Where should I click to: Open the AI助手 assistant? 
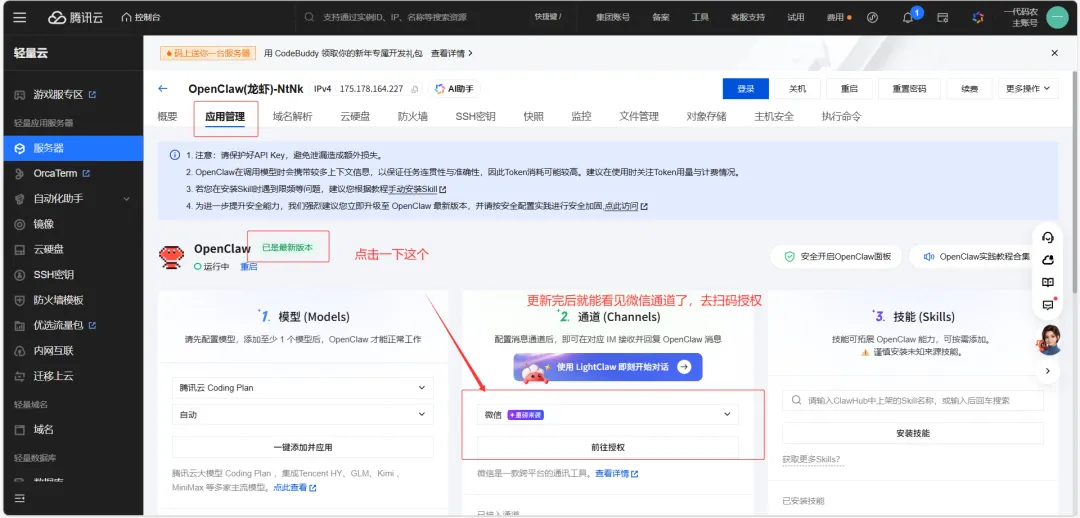[x=454, y=89]
